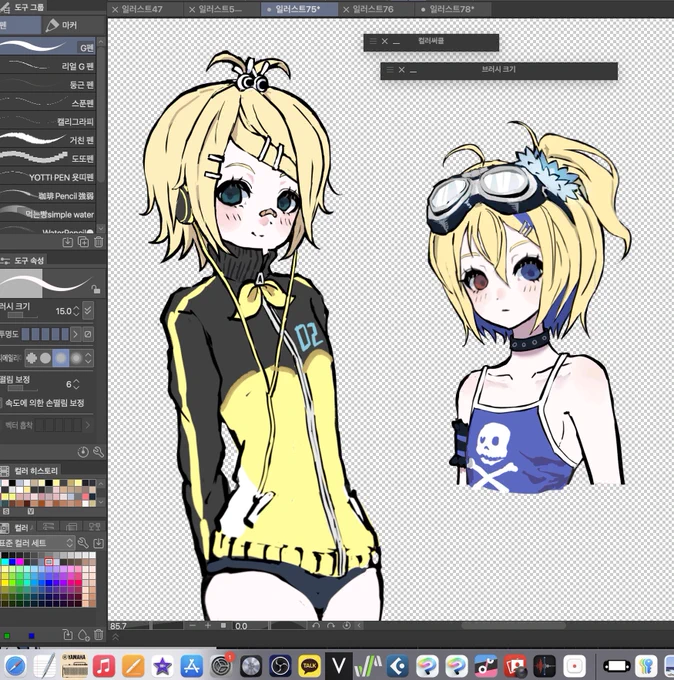The width and height of the screenshot is (674, 680).
Task: Open document tab 일러스트5—
Action: [x=220, y=9]
